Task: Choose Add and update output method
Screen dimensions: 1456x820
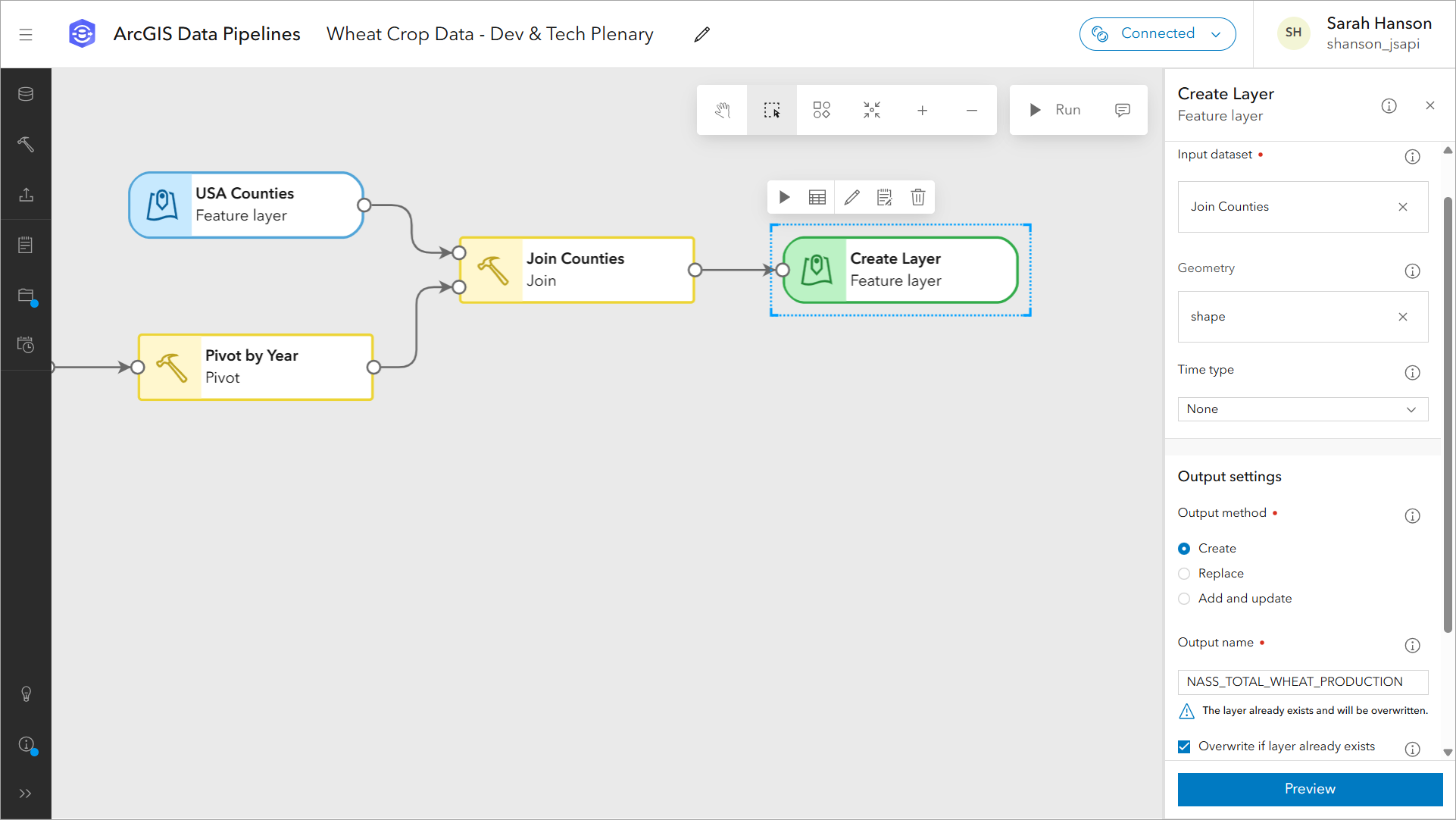Action: (1183, 599)
